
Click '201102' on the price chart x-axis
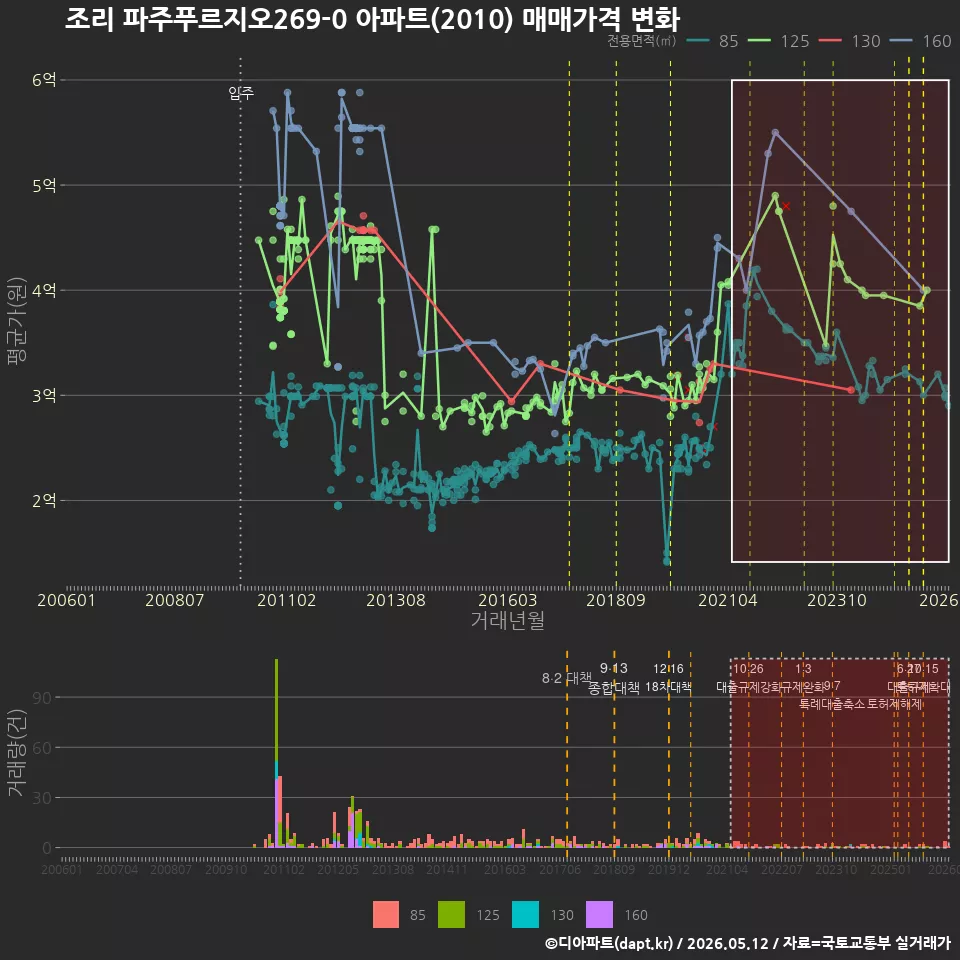pos(287,600)
